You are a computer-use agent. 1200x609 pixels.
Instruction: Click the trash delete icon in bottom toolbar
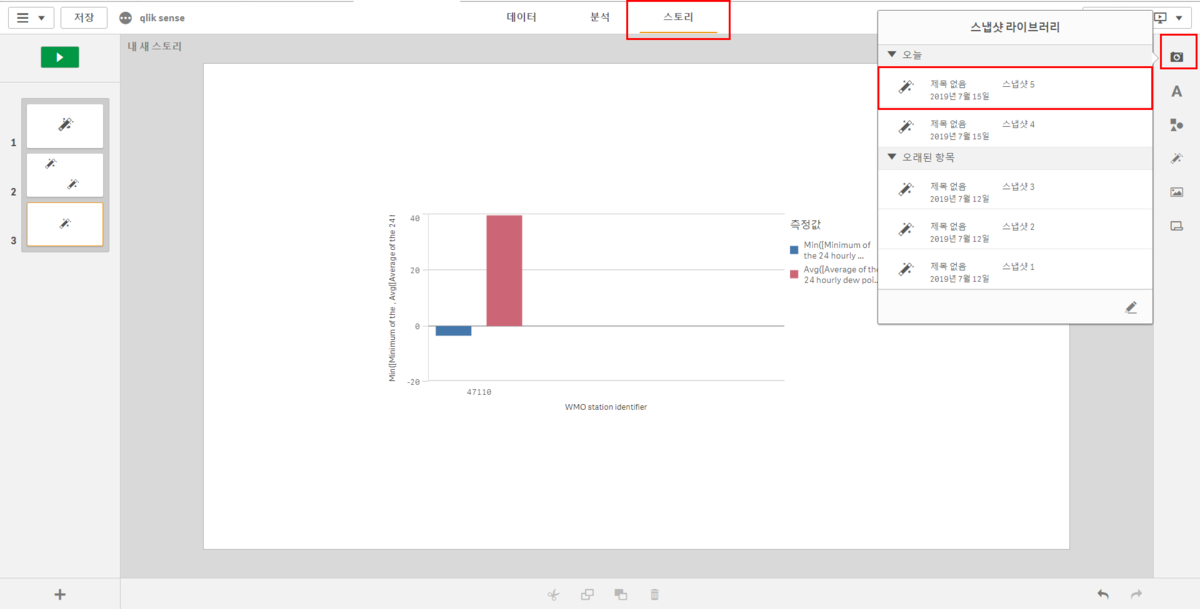pyautogui.click(x=655, y=594)
